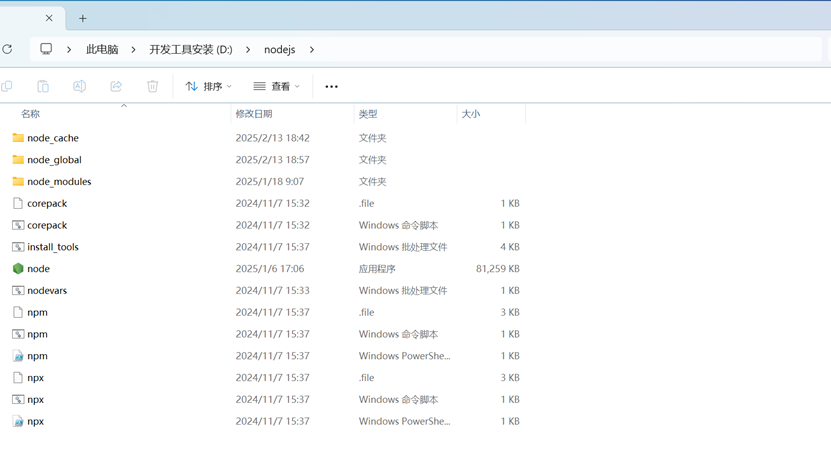
Task: Expand the chevron after 此电脑
Action: coord(133,49)
